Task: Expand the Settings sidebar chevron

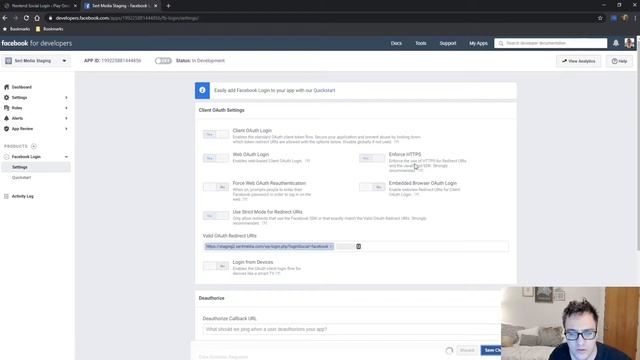Action: coord(66,98)
